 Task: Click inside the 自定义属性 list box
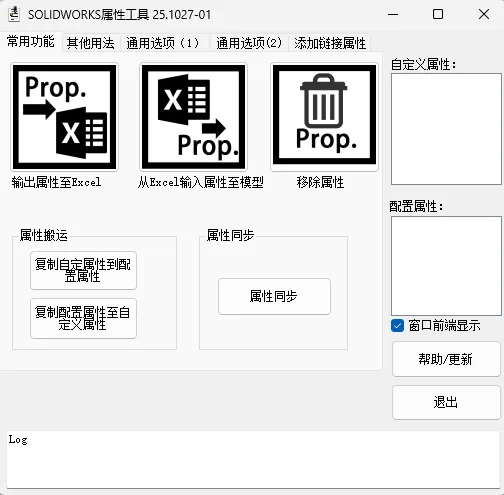coord(446,129)
